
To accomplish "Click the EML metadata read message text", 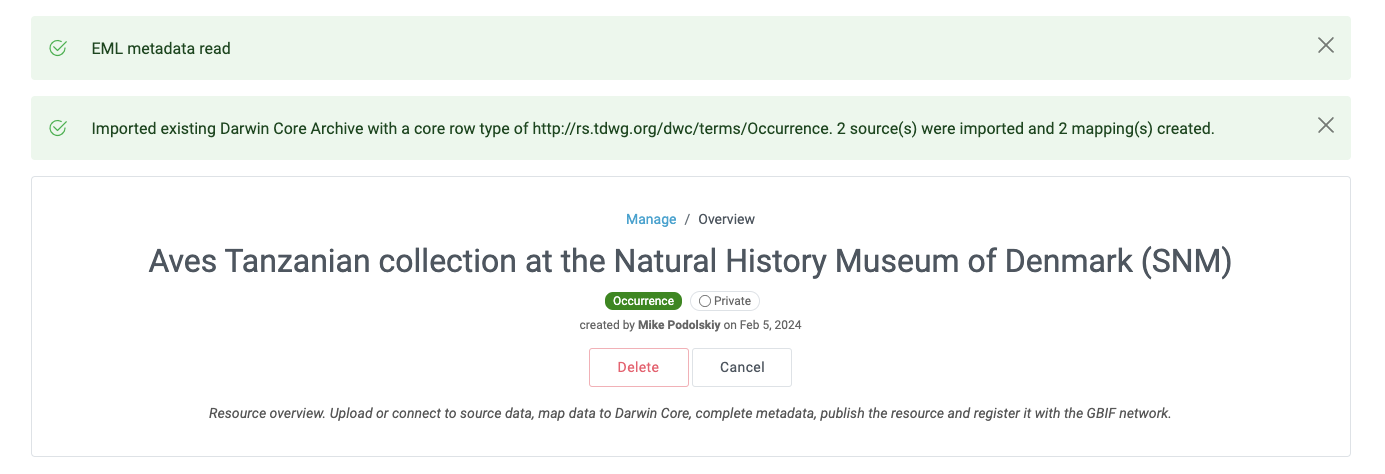I will 161,48.
